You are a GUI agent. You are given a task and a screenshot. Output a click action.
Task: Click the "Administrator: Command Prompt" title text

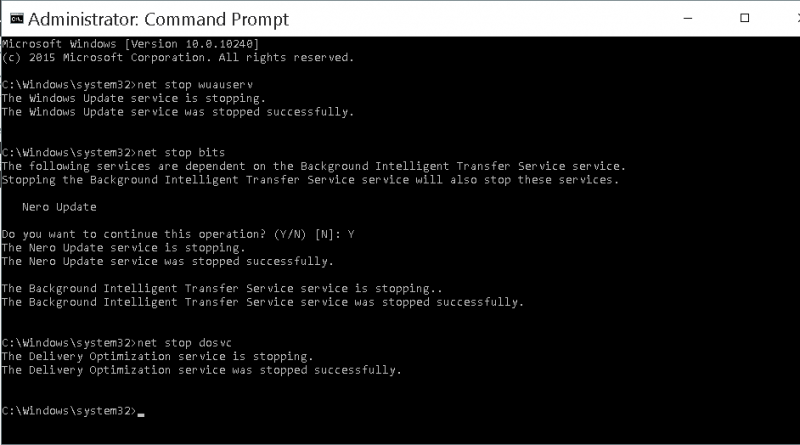158,19
